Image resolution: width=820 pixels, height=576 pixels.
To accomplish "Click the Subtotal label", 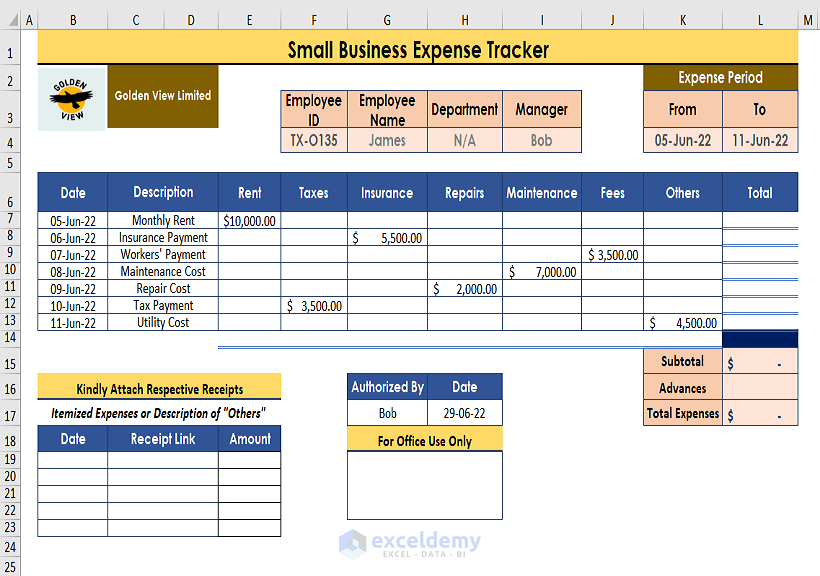I will point(682,361).
